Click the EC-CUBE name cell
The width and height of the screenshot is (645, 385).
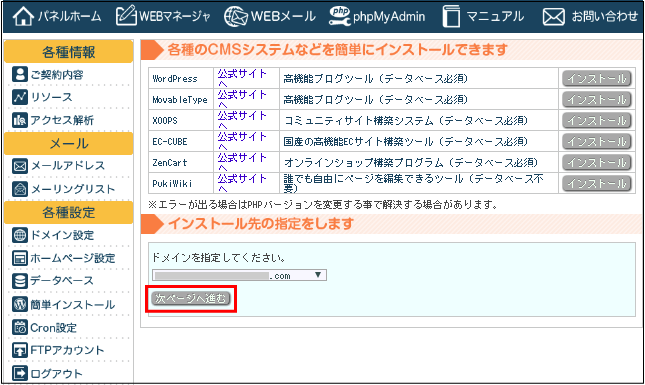(181, 141)
